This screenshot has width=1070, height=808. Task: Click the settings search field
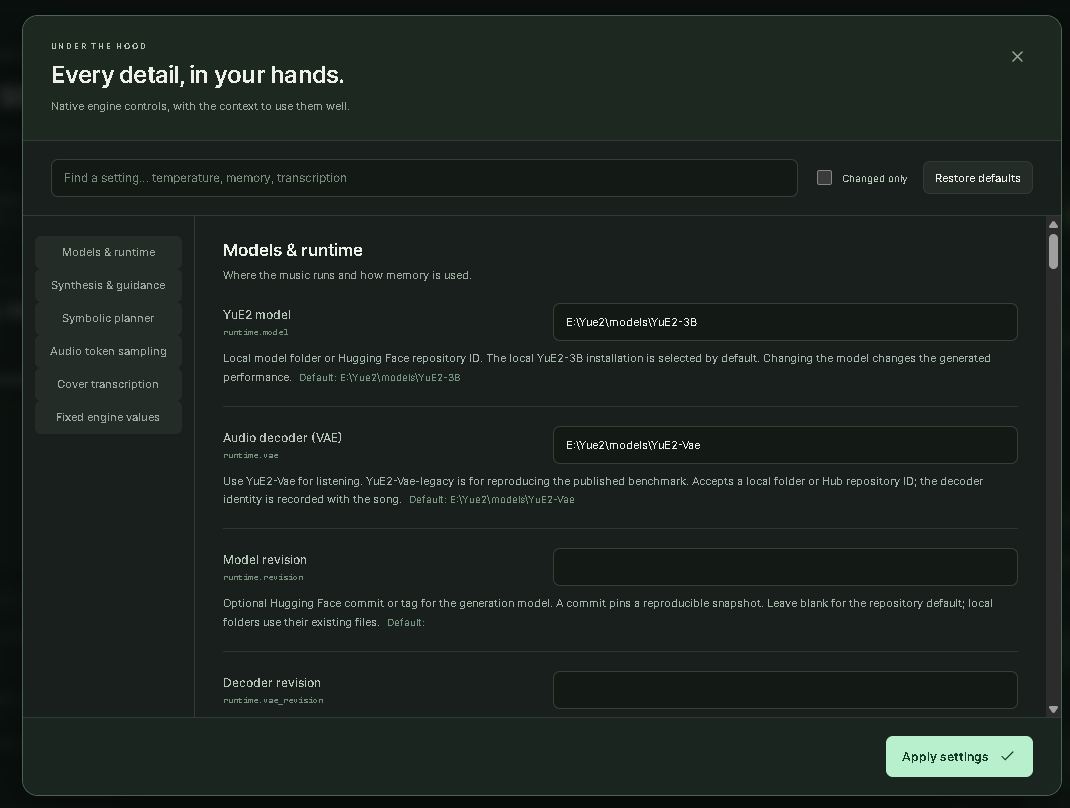click(x=424, y=178)
